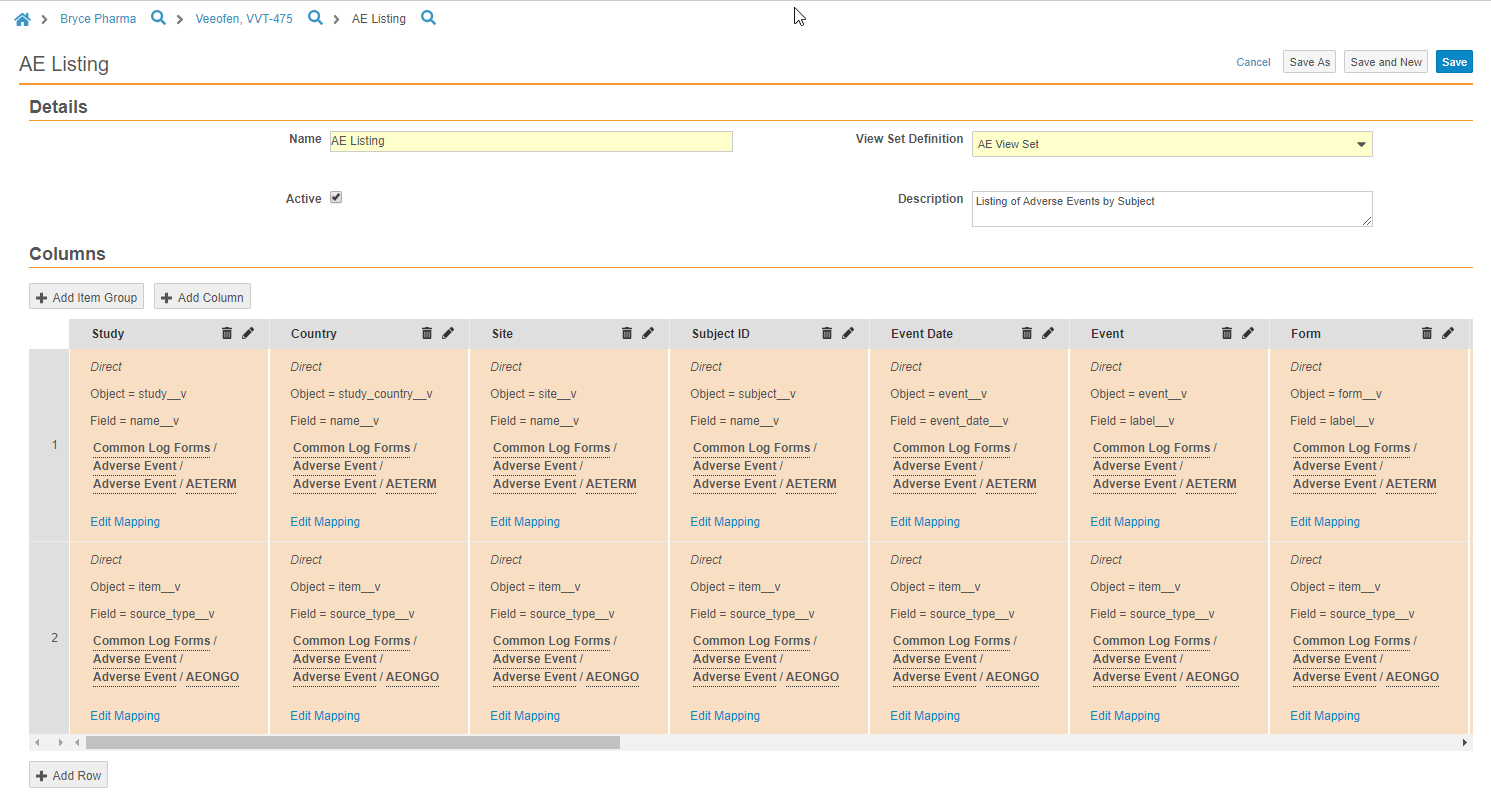Click the Add Item Group button
1491x794 pixels.
coord(86,297)
